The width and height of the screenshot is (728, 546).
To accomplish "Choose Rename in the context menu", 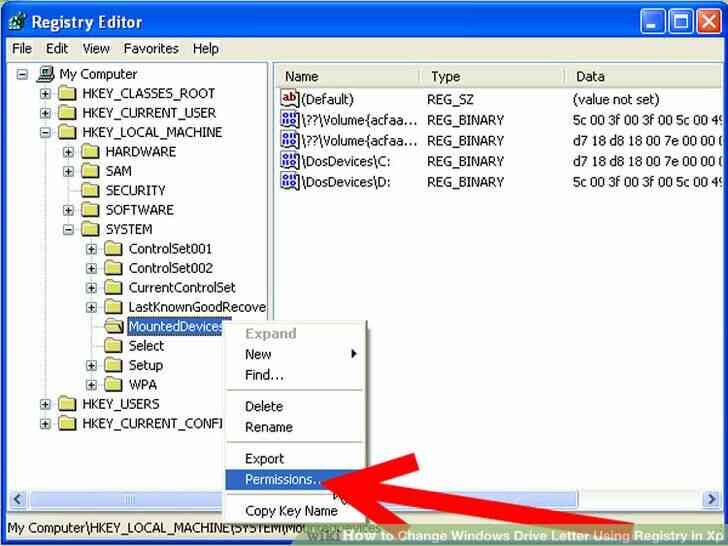I will tap(295, 427).
